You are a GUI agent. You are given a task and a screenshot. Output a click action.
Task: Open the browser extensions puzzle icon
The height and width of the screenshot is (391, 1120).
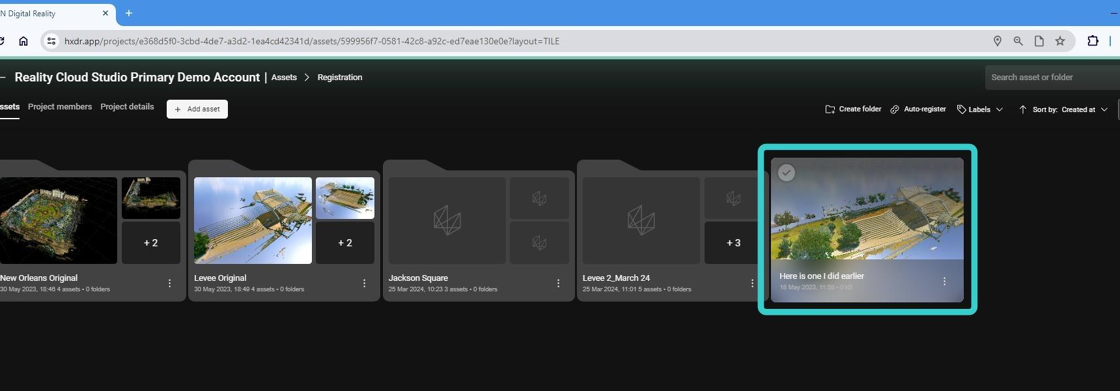[x=1092, y=41]
